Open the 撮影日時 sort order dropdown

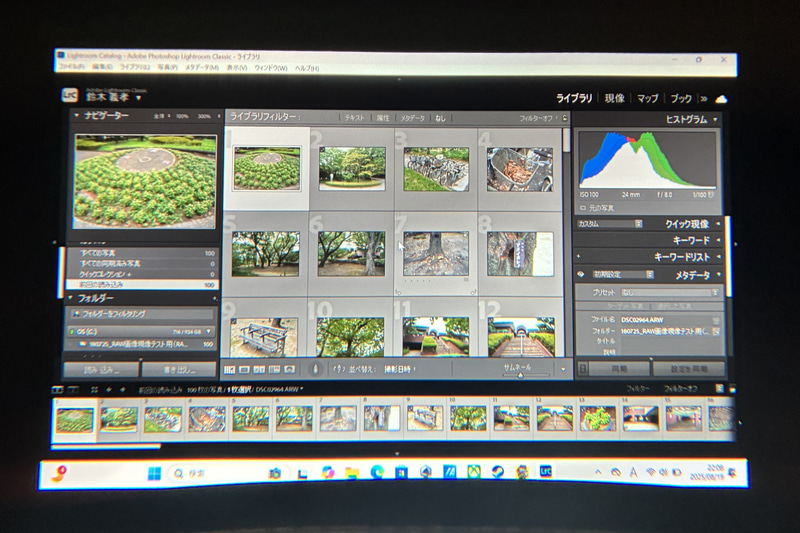click(399, 369)
